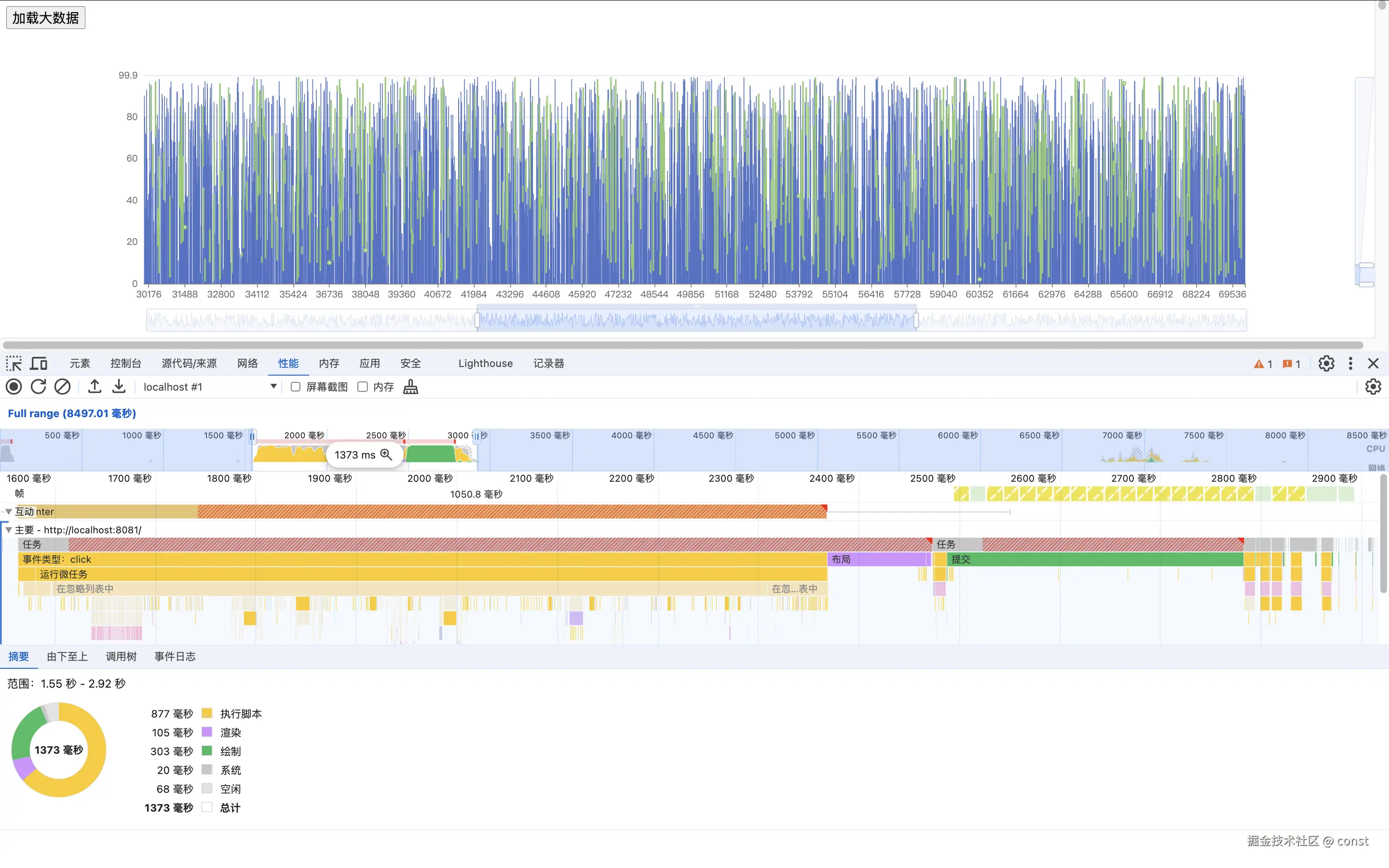1389x868 pixels.
Task: Click the collect garbage broom icon
Action: [x=410, y=387]
